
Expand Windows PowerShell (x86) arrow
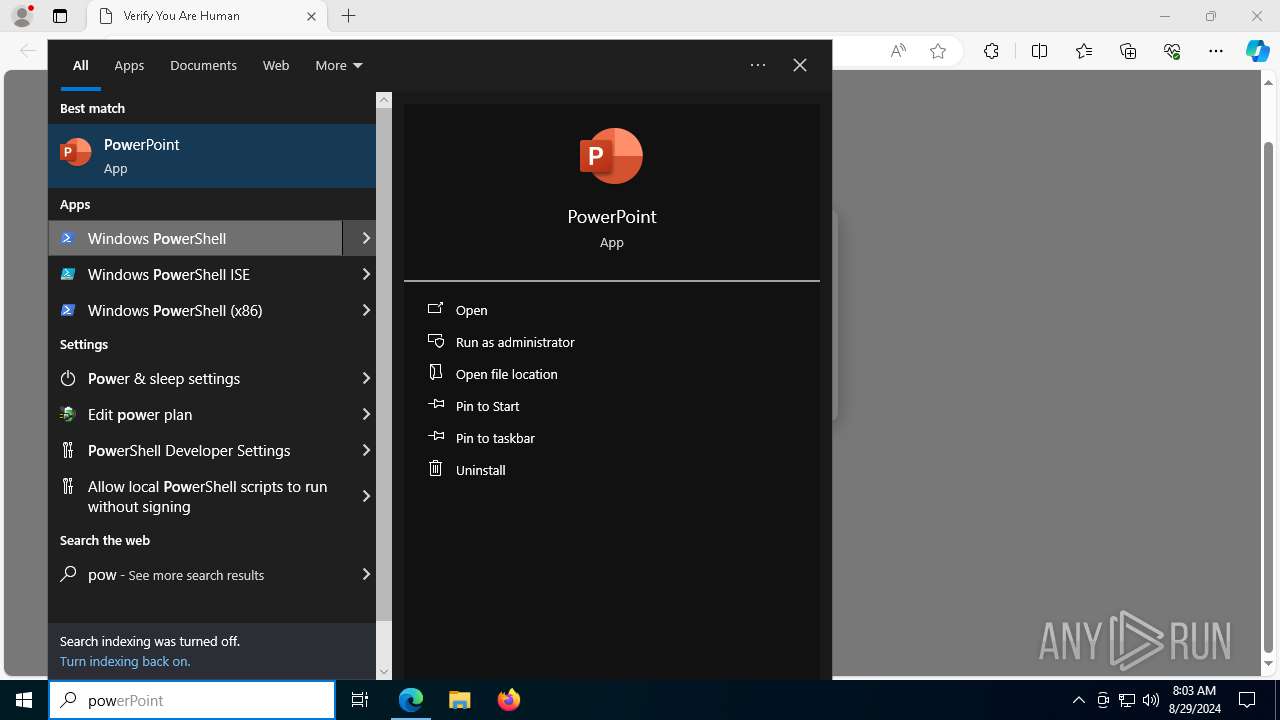tap(365, 310)
